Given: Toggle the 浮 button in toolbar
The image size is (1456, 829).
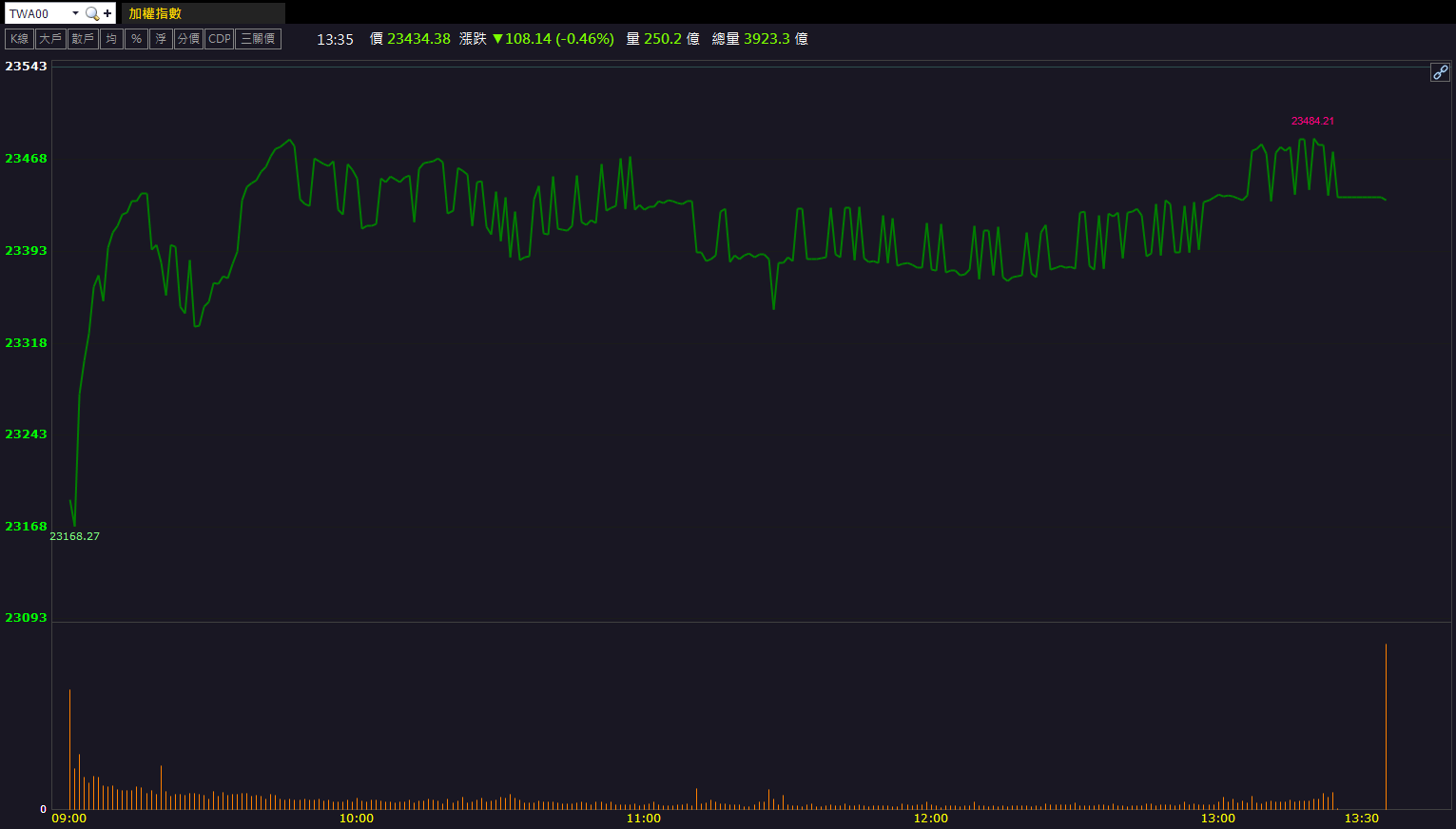Looking at the screenshot, I should (x=161, y=39).
